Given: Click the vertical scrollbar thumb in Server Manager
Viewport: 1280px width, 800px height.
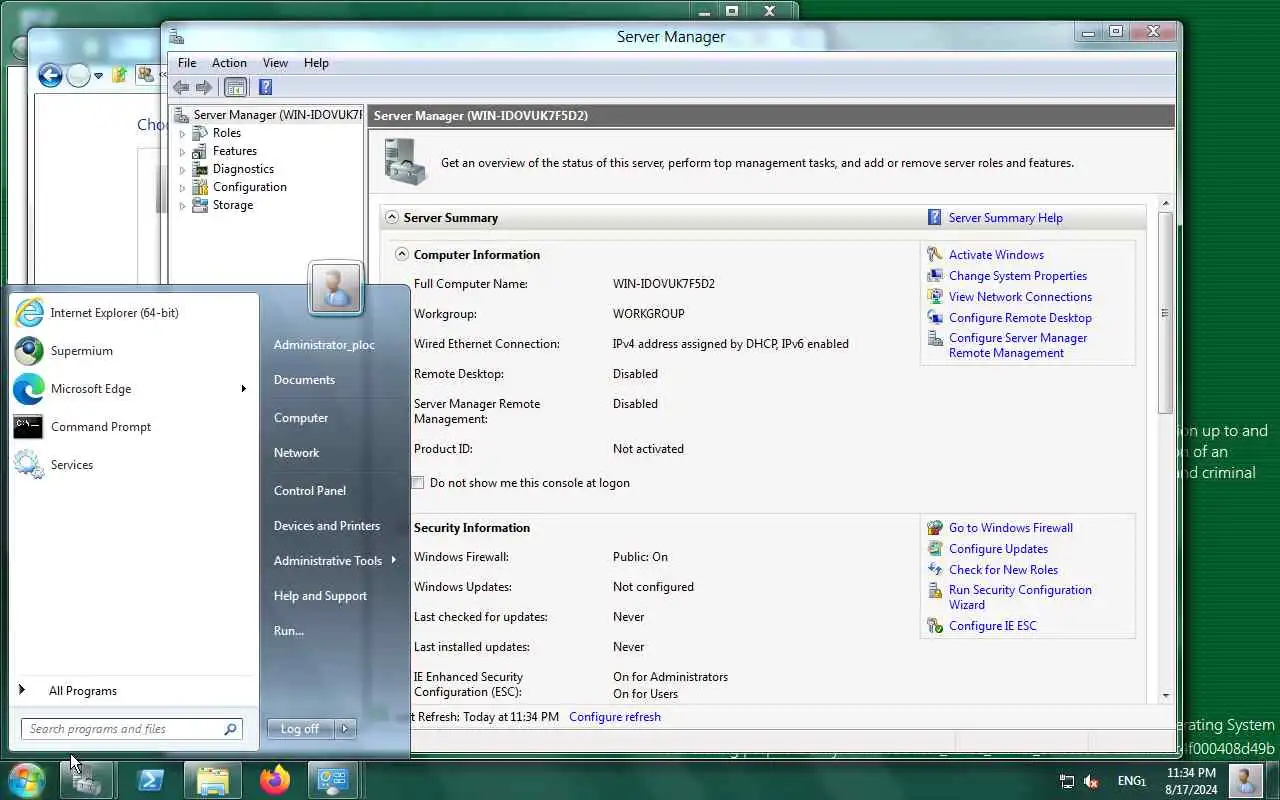Looking at the screenshot, I should (x=1165, y=312).
